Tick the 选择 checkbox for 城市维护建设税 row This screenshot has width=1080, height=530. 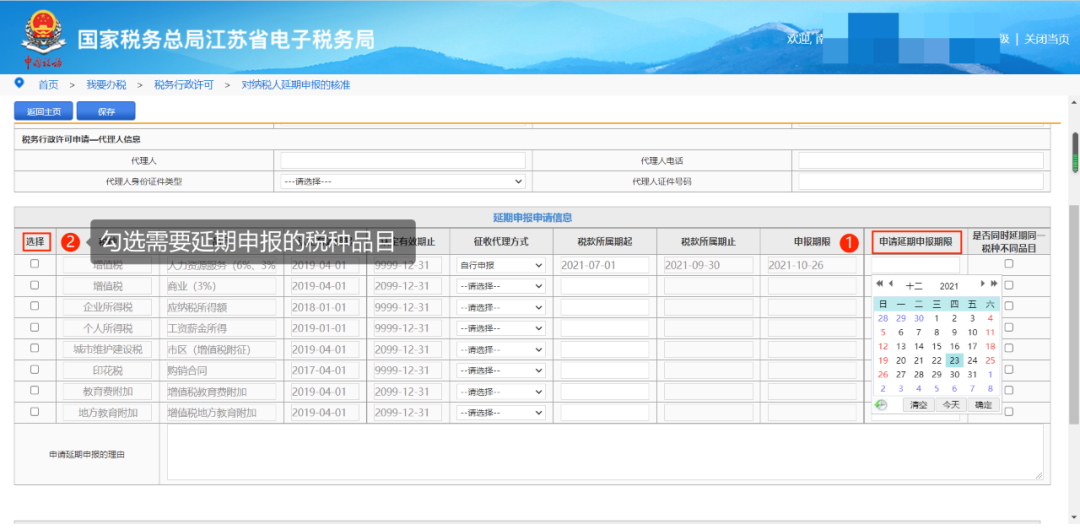[x=34, y=349]
